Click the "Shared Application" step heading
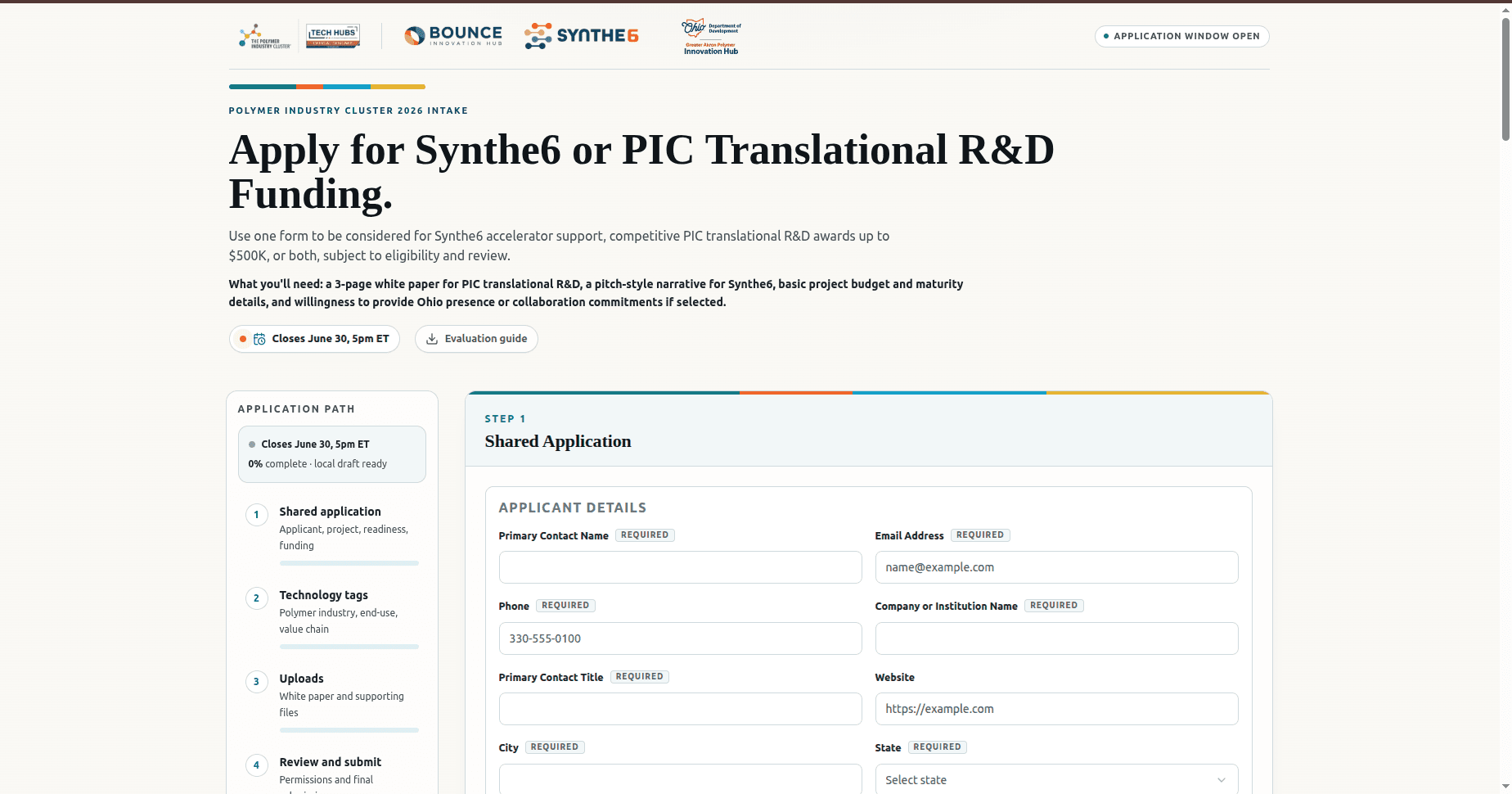 click(x=558, y=442)
